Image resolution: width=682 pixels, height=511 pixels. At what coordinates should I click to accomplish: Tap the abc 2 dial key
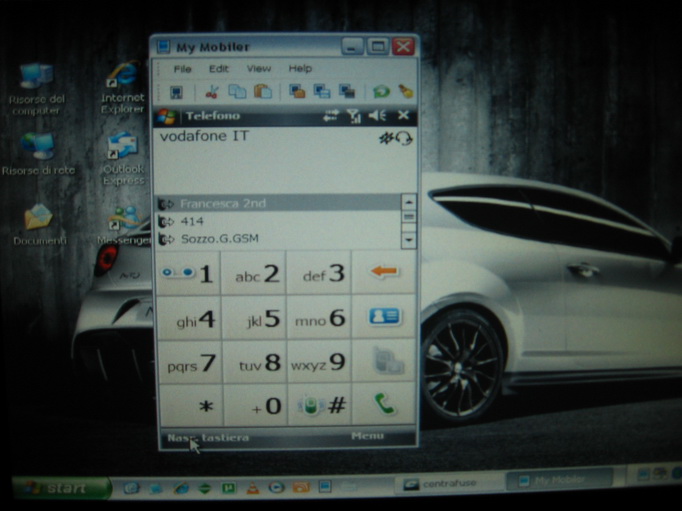[254, 274]
